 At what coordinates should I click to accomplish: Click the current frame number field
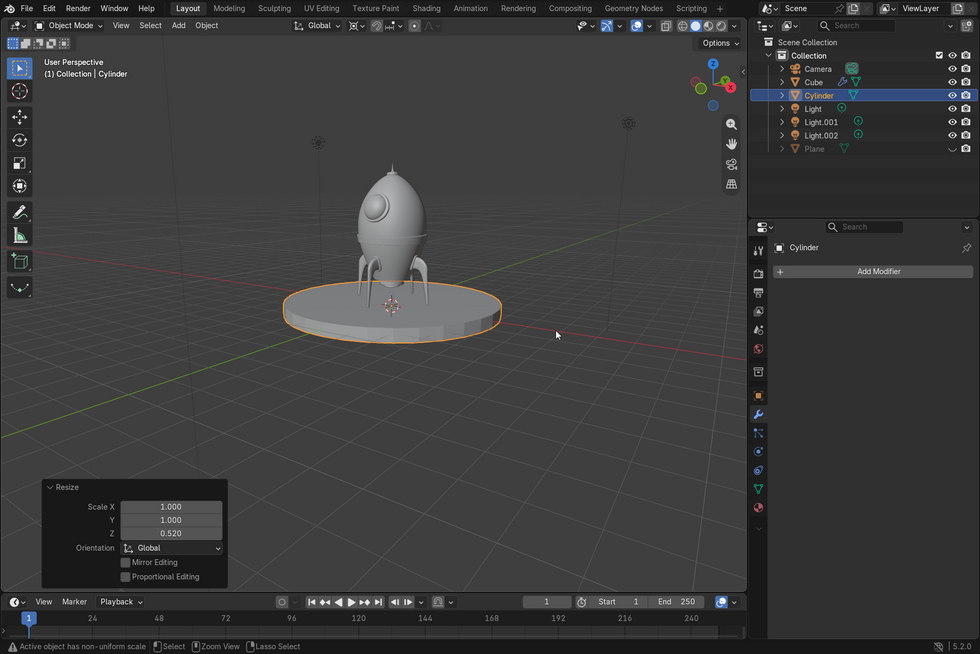[547, 602]
